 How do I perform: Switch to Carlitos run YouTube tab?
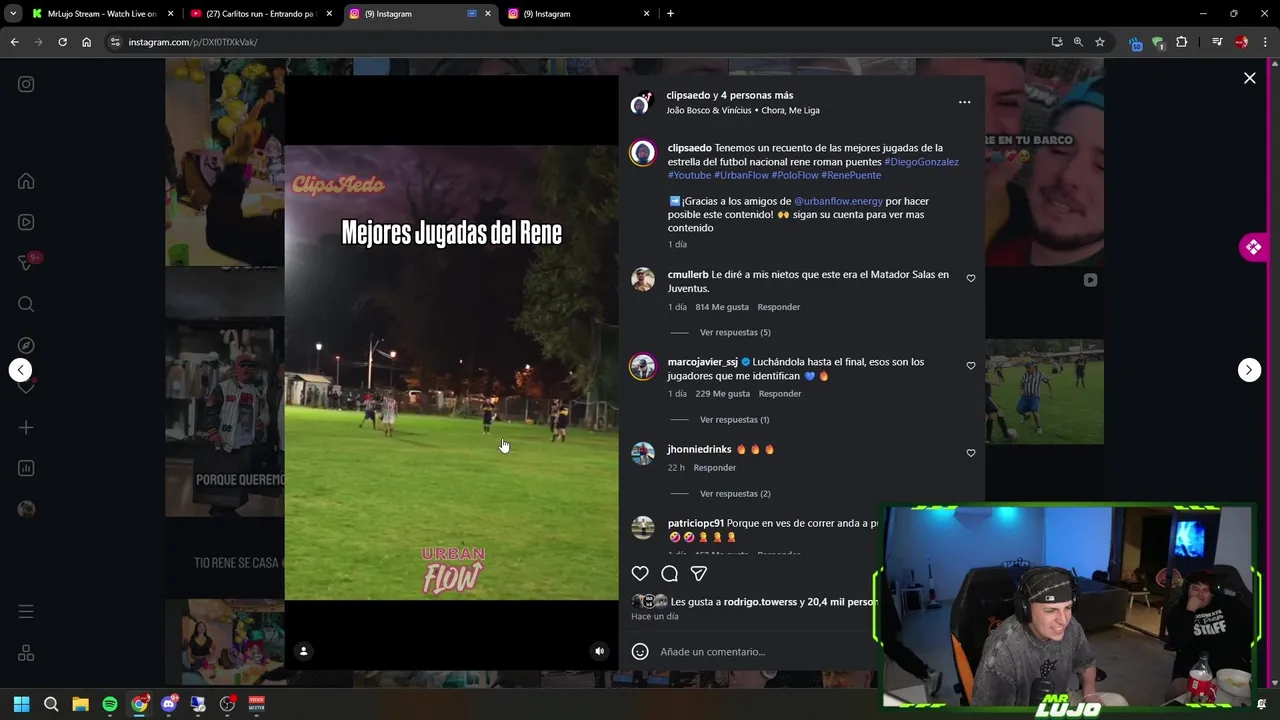coord(262,14)
